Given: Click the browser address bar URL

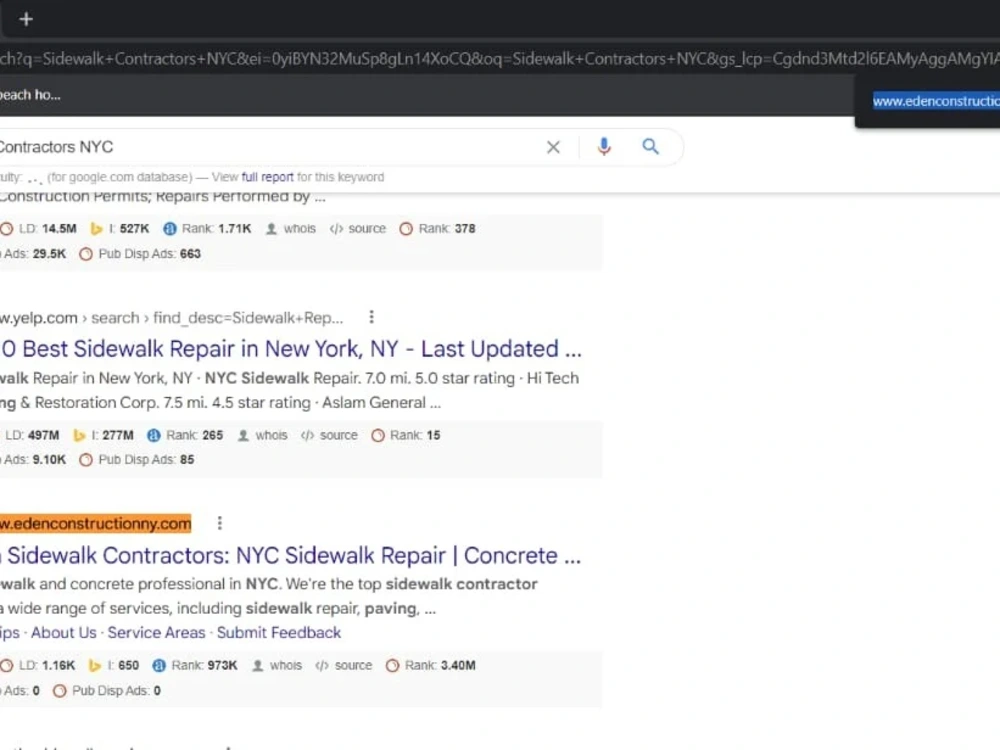Looking at the screenshot, I should (x=500, y=59).
